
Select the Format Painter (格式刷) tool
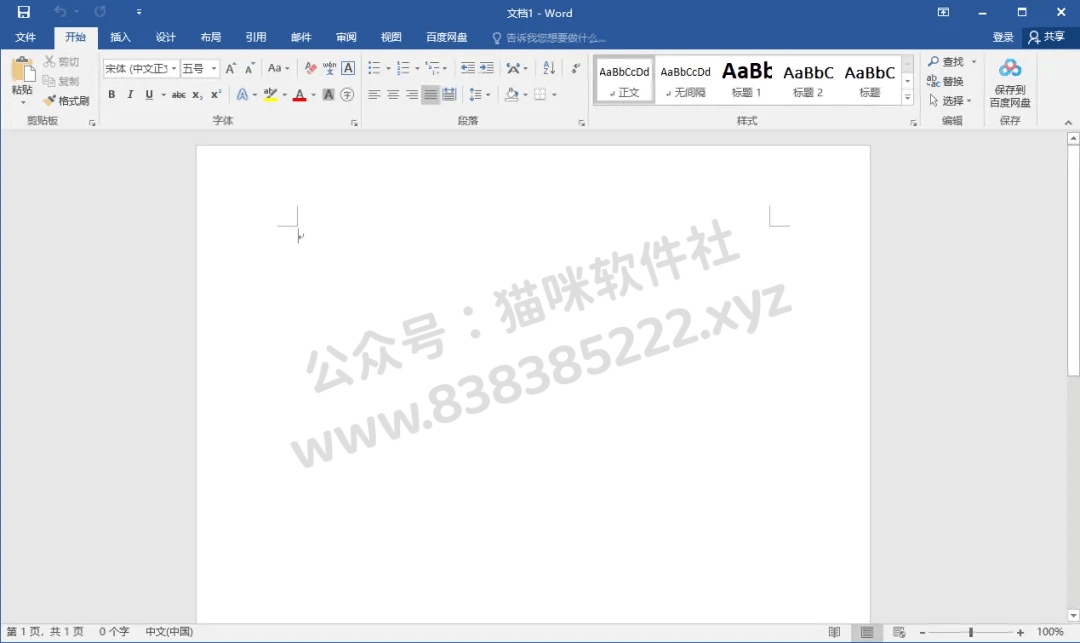click(66, 101)
